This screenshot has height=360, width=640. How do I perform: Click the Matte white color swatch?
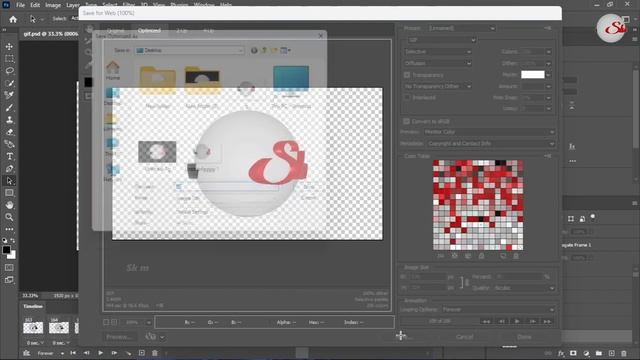pos(533,75)
